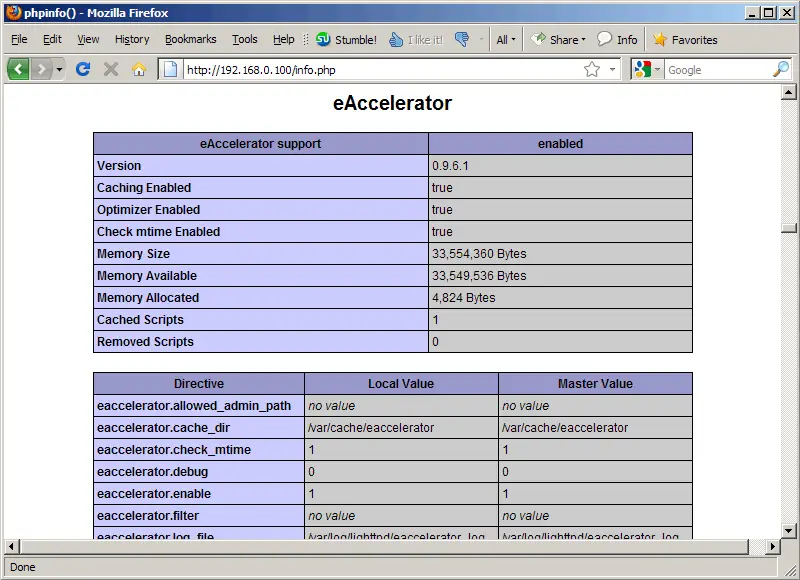Viewport: 800px width, 580px height.
Task: Click the eaccelerator.debug directive name
Action: coord(153,471)
